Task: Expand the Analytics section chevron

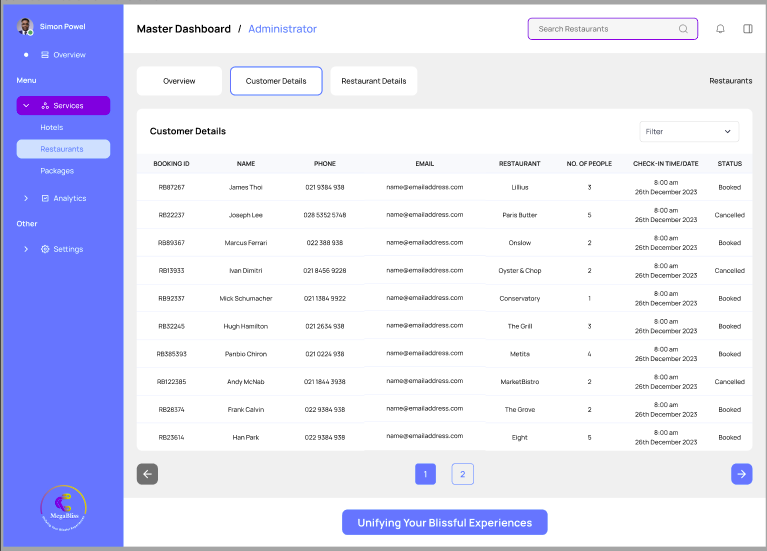Action: click(26, 198)
